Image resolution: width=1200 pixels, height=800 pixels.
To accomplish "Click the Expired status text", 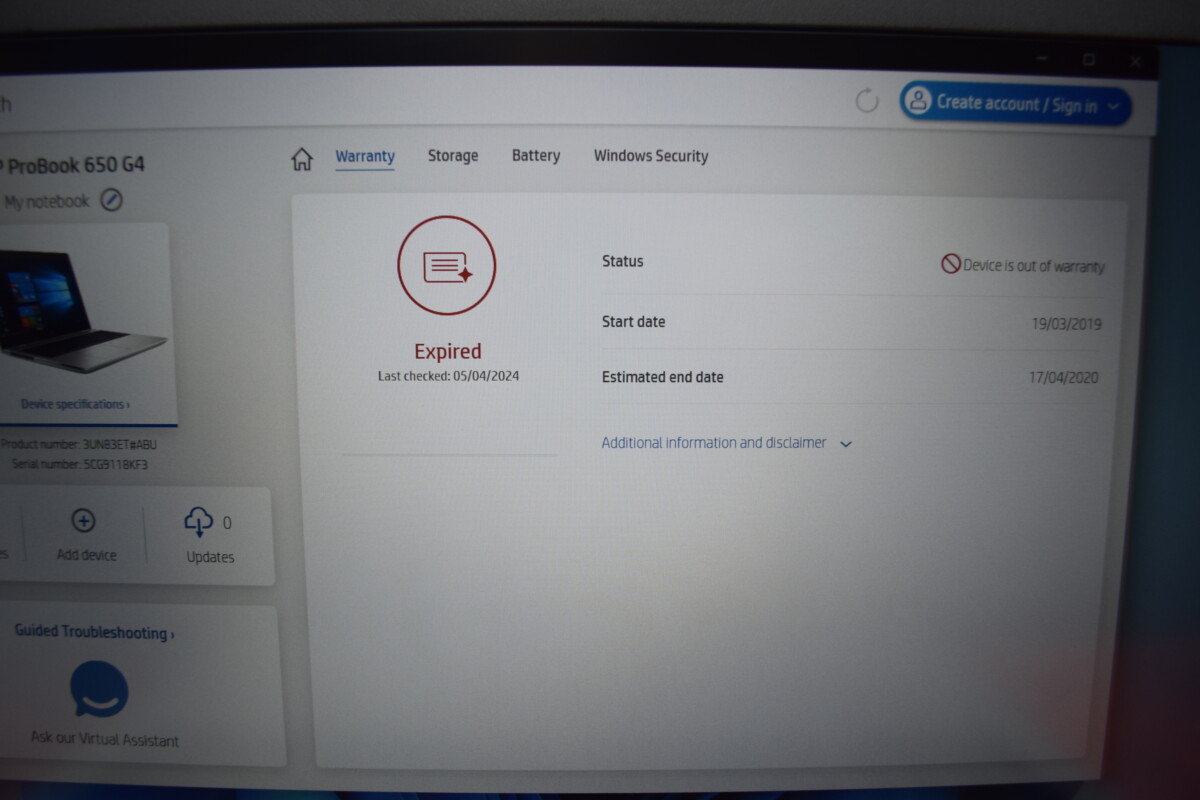I will [x=448, y=351].
